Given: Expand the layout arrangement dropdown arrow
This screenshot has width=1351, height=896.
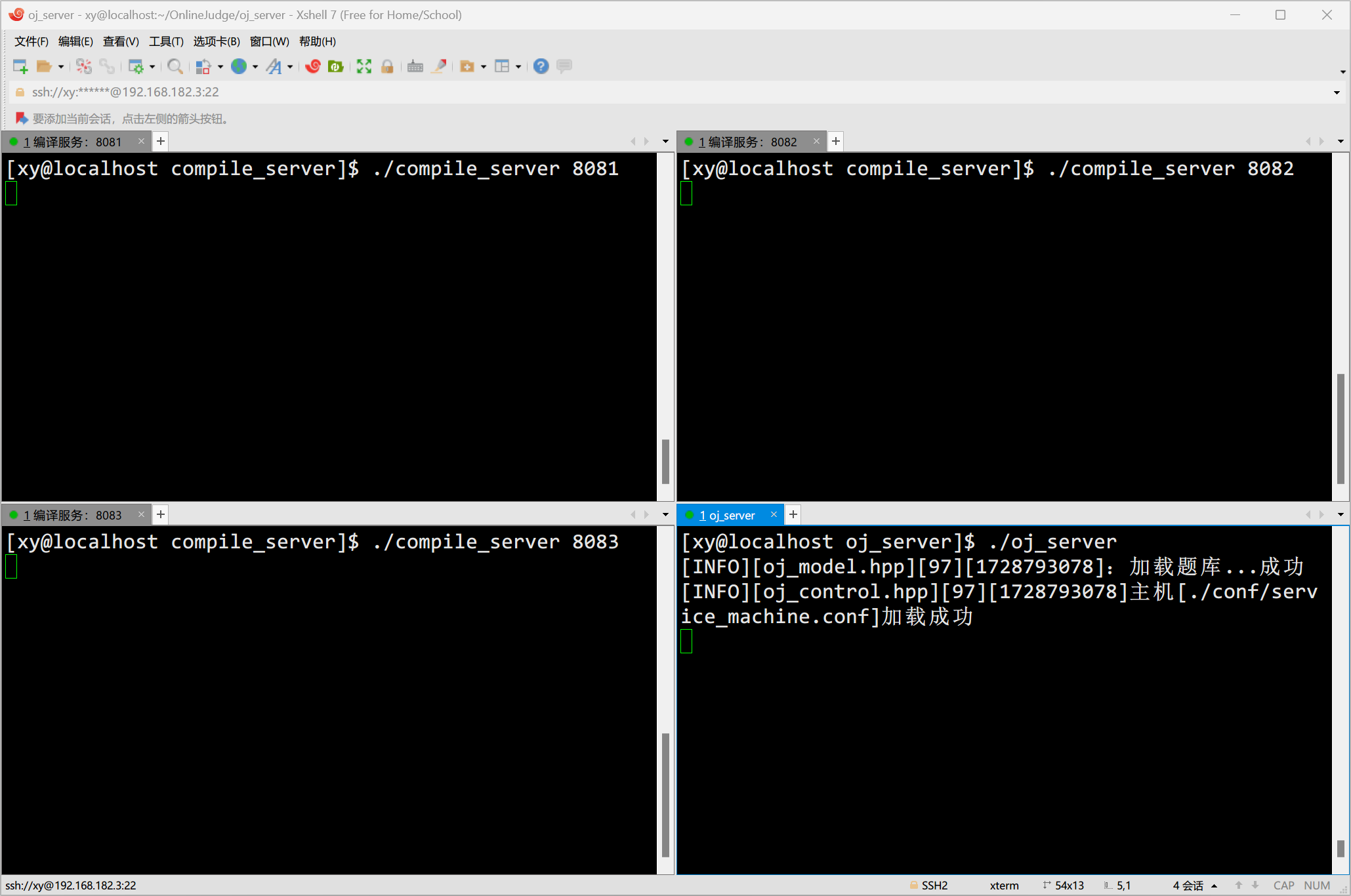Looking at the screenshot, I should 518,66.
